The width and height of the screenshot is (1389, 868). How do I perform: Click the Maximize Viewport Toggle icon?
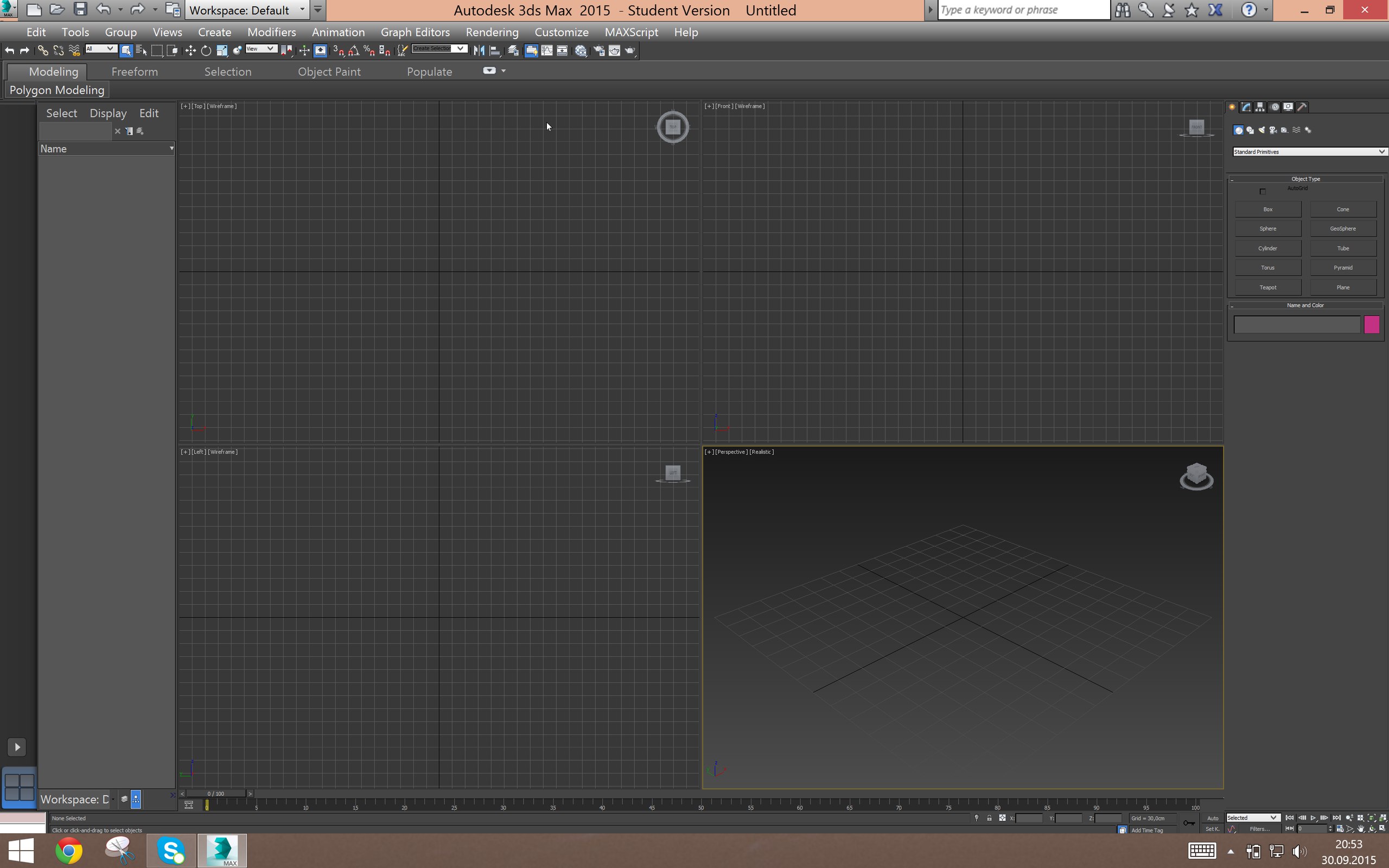point(1382,829)
